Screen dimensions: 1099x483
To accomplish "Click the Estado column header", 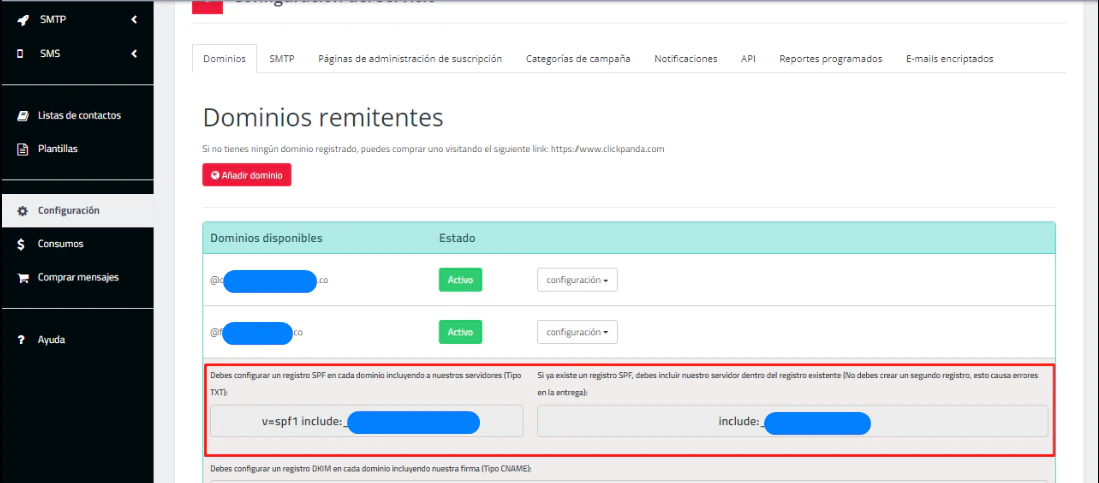I will 457,238.
